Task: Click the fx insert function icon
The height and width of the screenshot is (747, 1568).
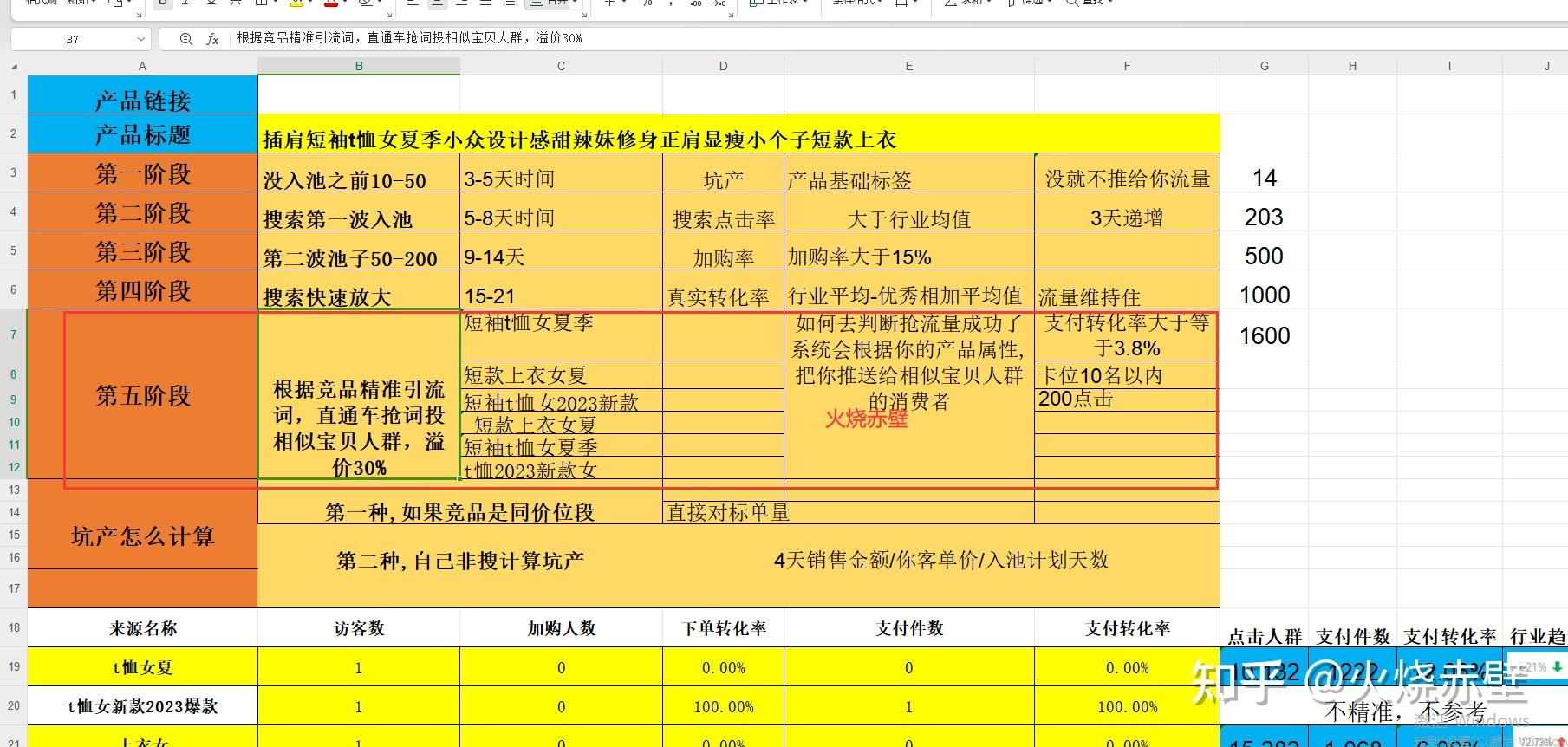Action: click(212, 39)
